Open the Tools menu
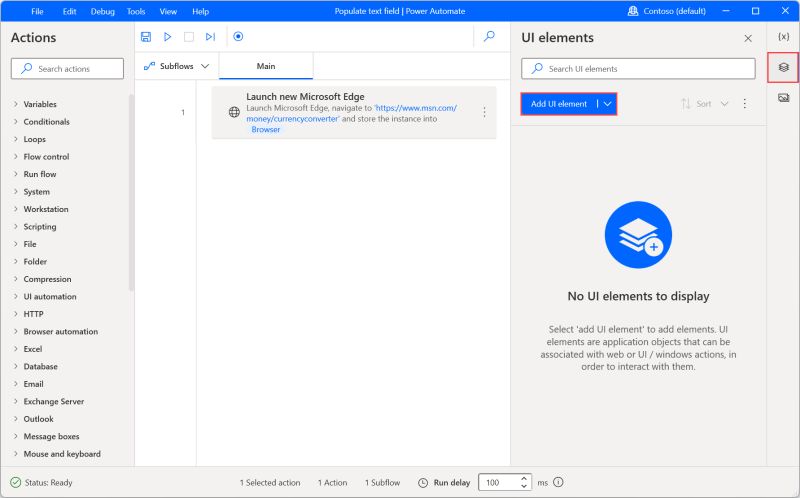The height and width of the screenshot is (498, 800). (136, 11)
